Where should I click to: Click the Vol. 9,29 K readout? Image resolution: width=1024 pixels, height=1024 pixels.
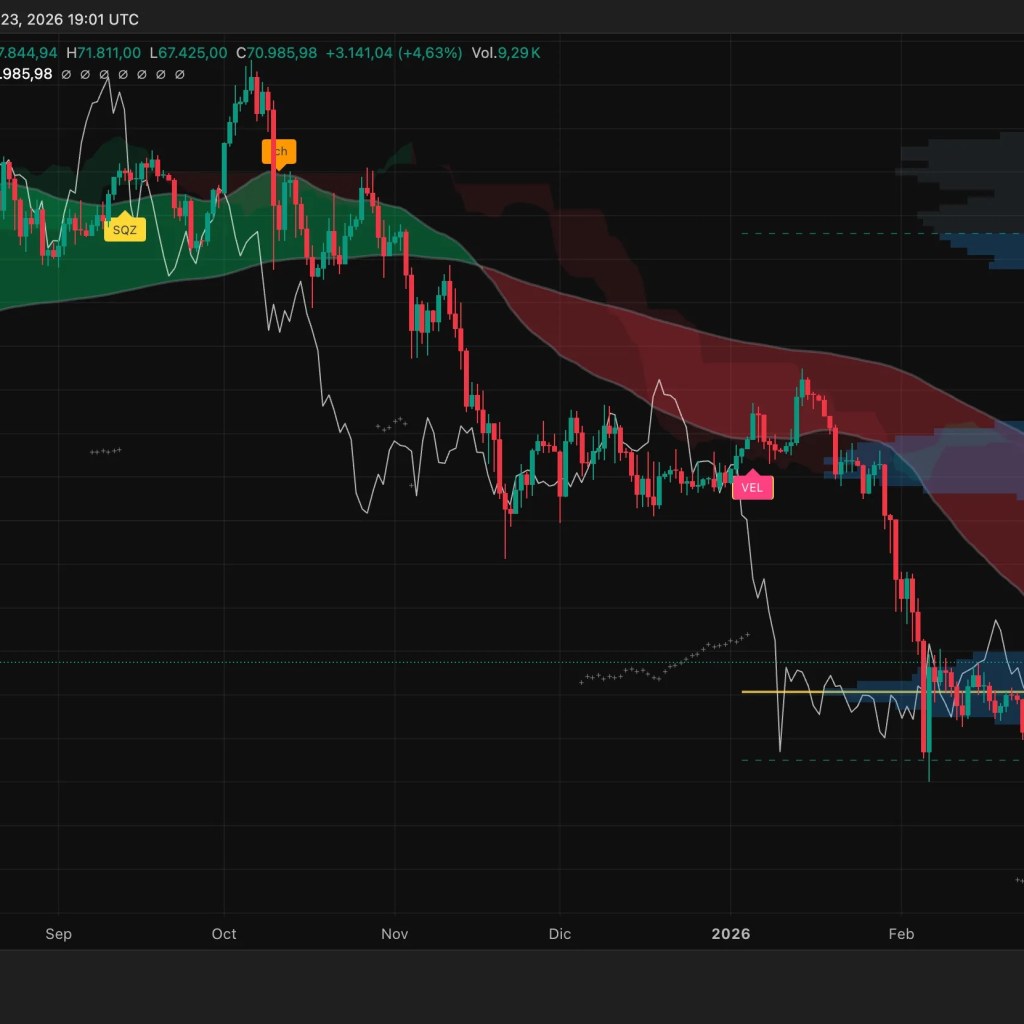pos(506,53)
